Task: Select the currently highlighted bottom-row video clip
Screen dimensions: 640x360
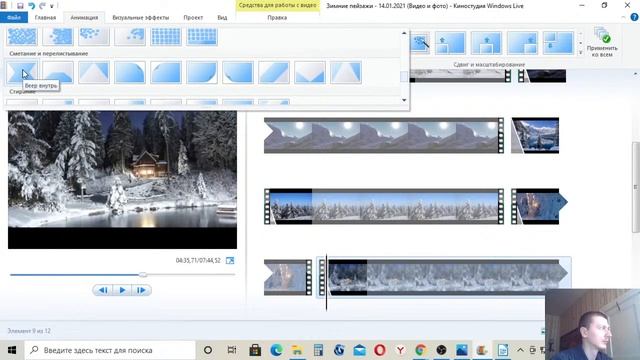Action: [445, 278]
